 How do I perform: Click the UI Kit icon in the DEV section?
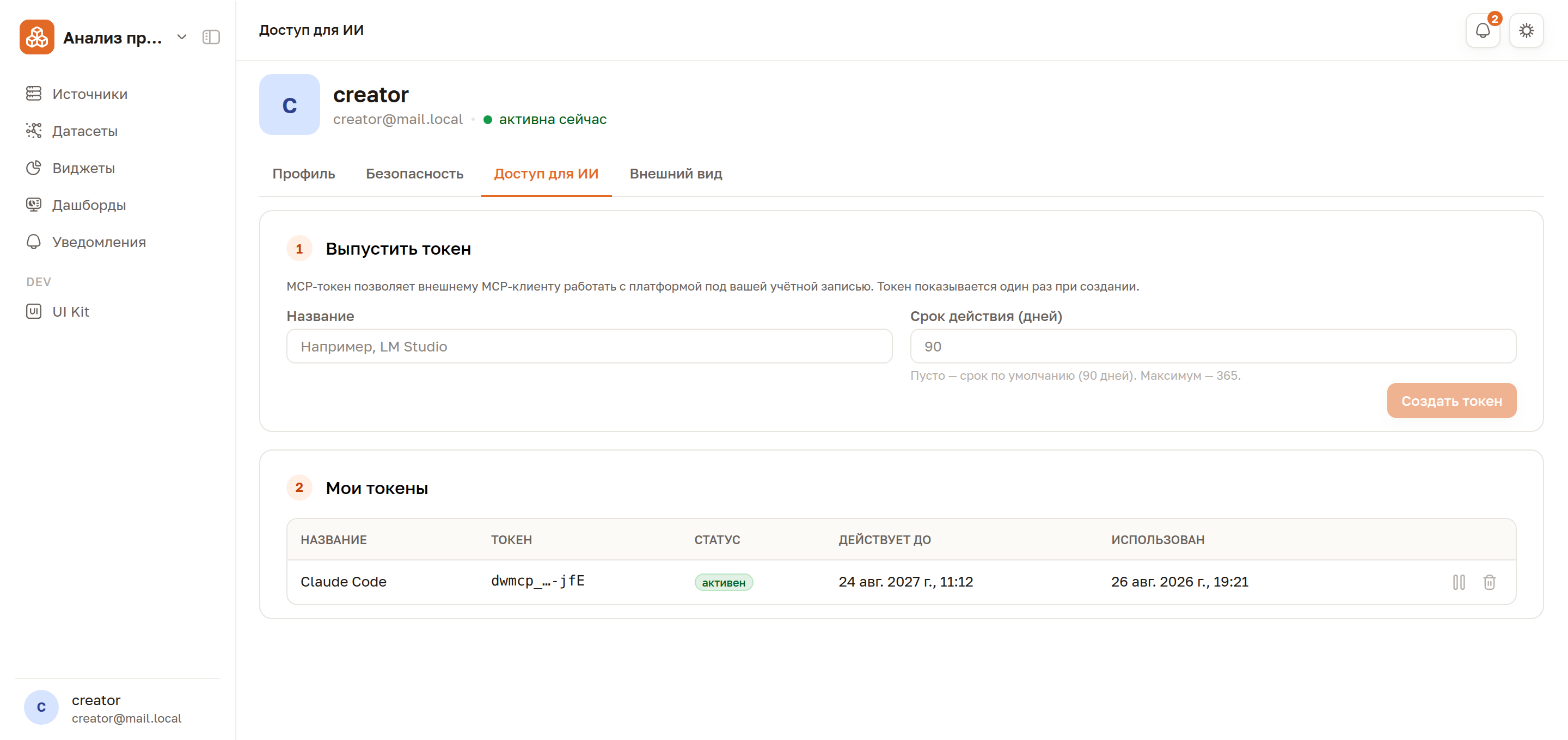[x=33, y=311]
